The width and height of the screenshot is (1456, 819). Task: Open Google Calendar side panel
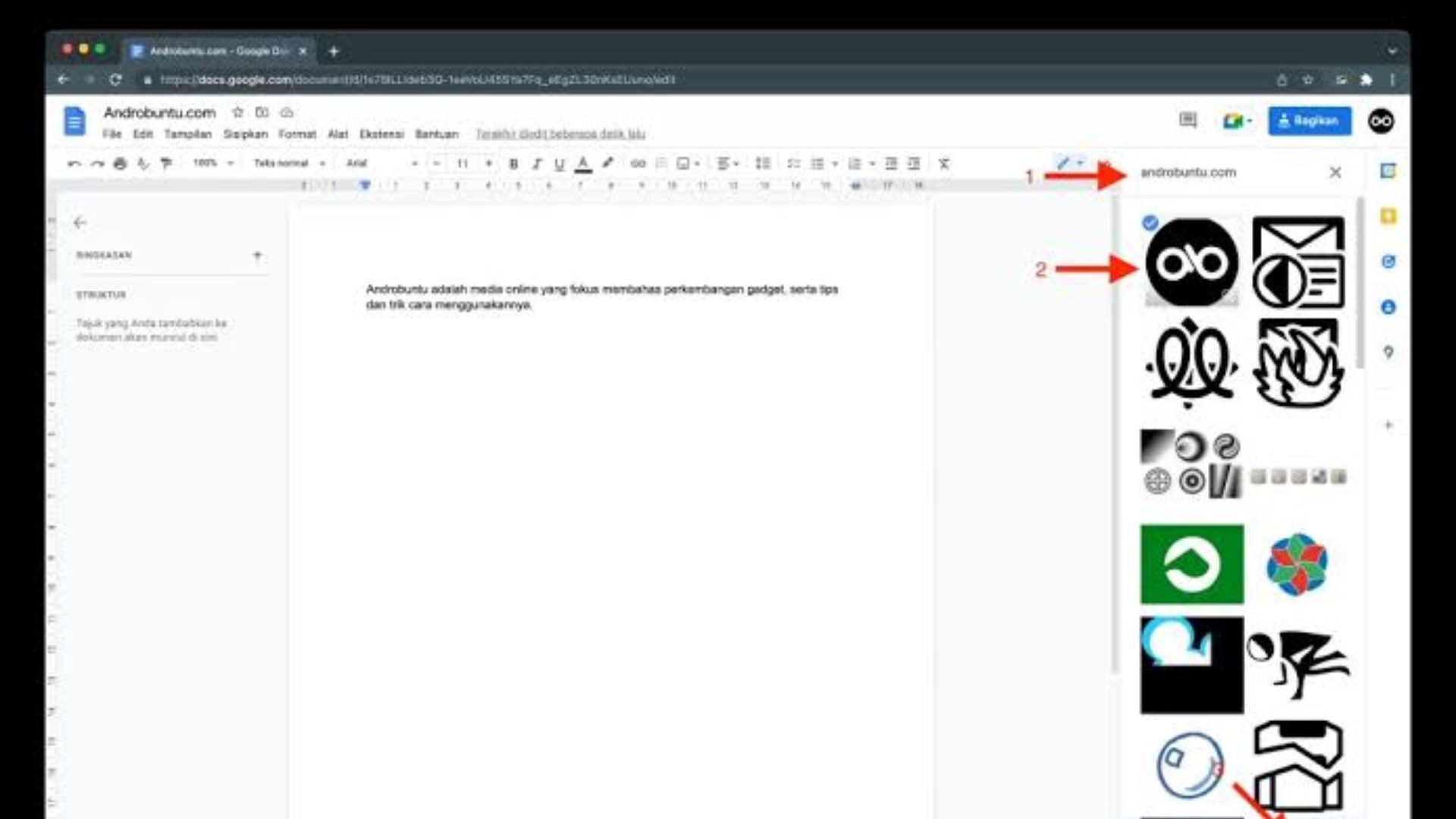coord(1388,171)
